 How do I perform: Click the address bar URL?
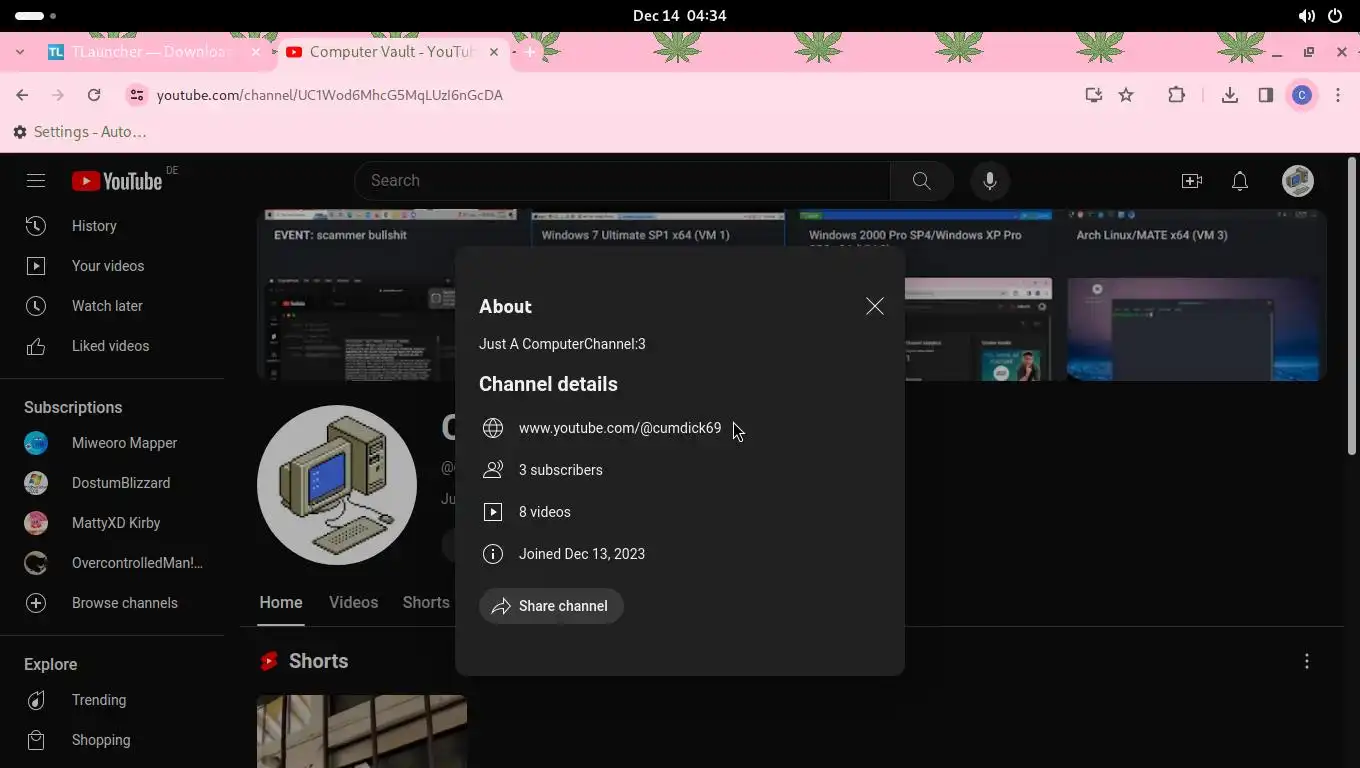[330, 95]
